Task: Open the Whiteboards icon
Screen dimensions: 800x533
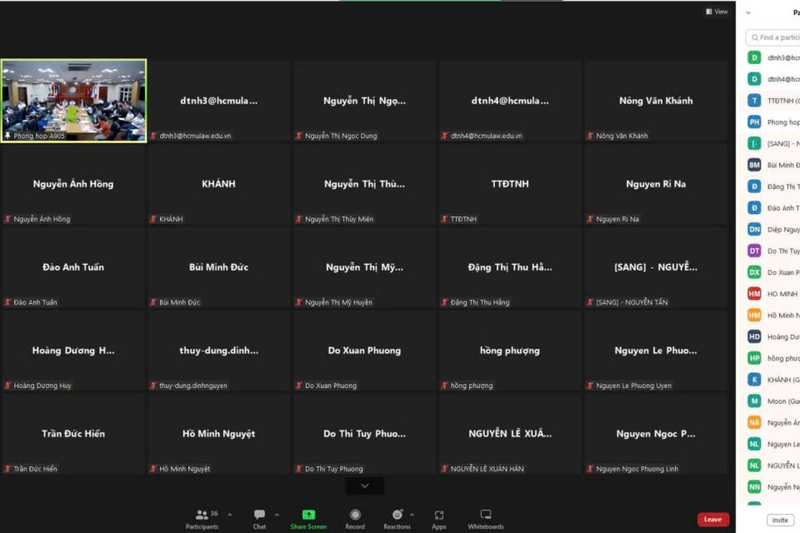Action: pyautogui.click(x=486, y=514)
